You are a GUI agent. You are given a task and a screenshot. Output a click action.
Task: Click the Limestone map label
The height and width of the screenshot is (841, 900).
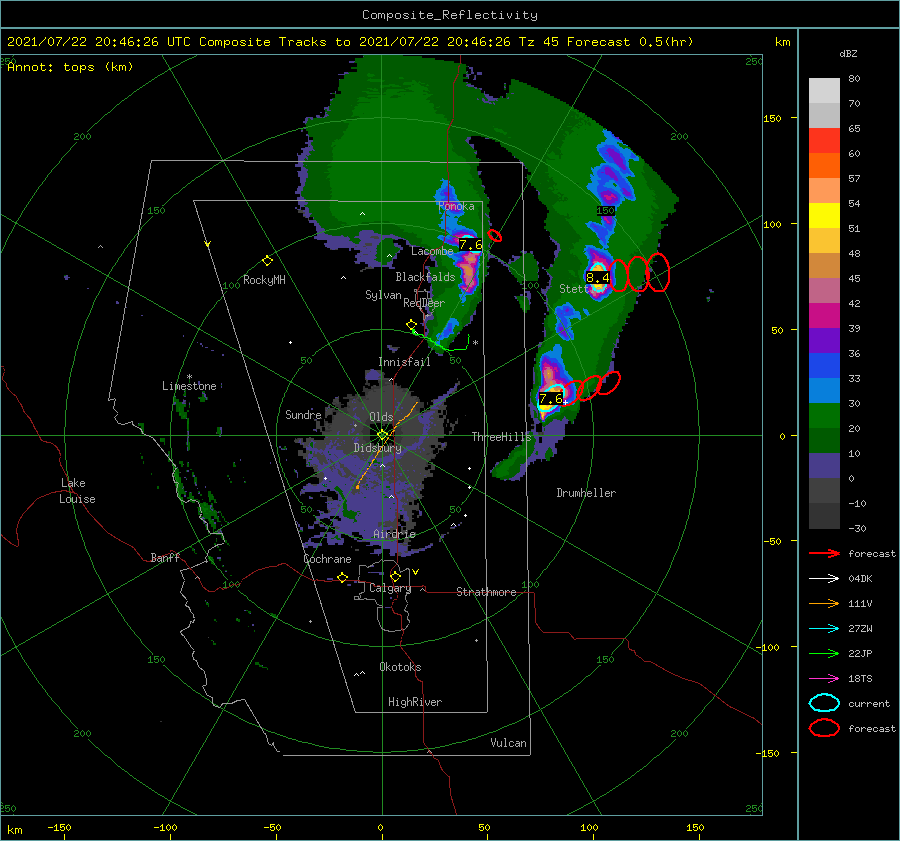(x=189, y=386)
